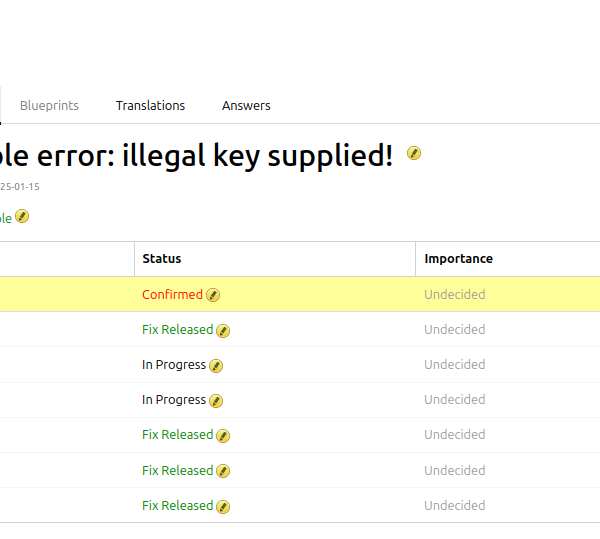Click the edit pencil under the bug title date
The height and width of the screenshot is (539, 600).
23,216
